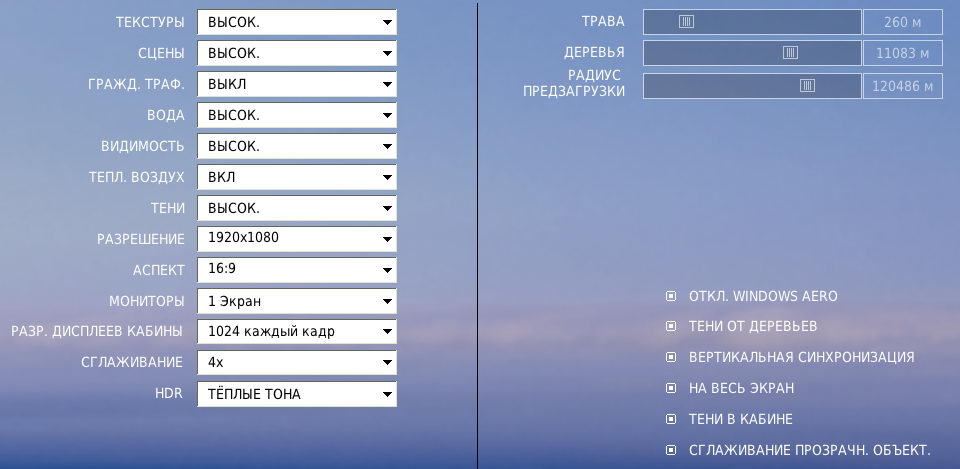Open the ТЕКСТУРЫ dropdown
This screenshot has width=960, height=469.
pyautogui.click(x=297, y=22)
